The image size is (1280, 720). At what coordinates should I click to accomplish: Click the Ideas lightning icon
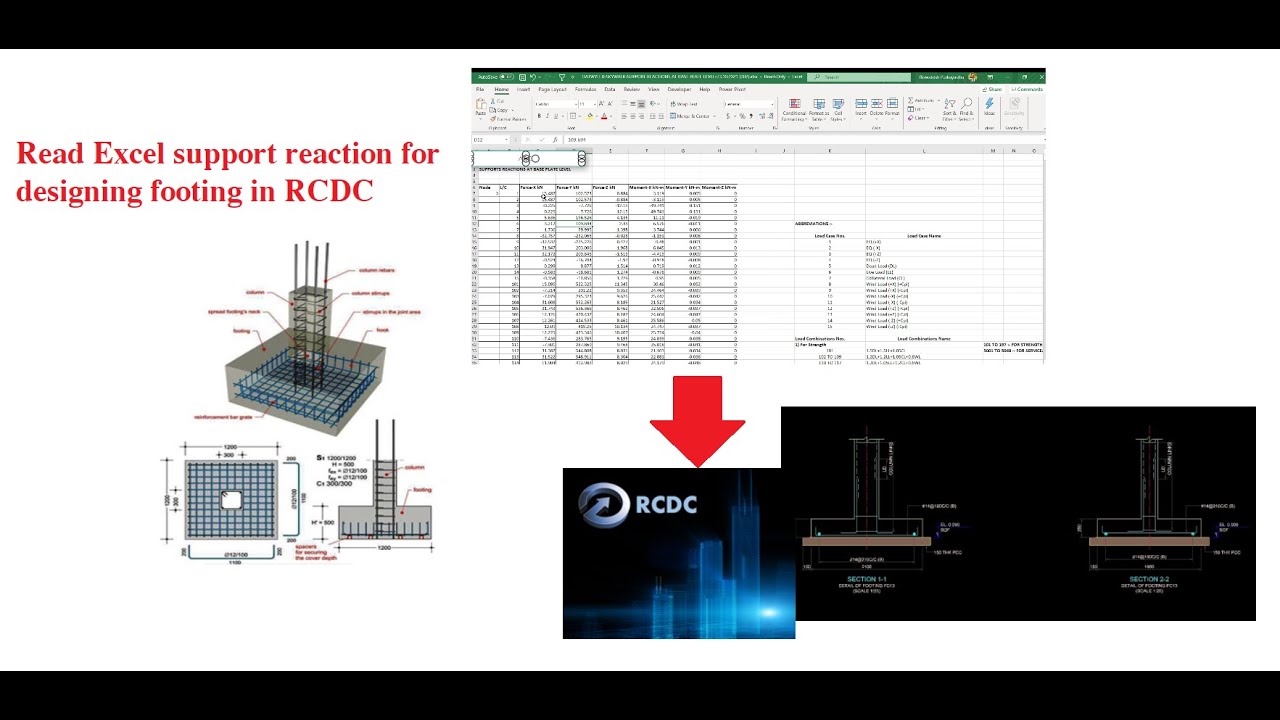tap(989, 104)
